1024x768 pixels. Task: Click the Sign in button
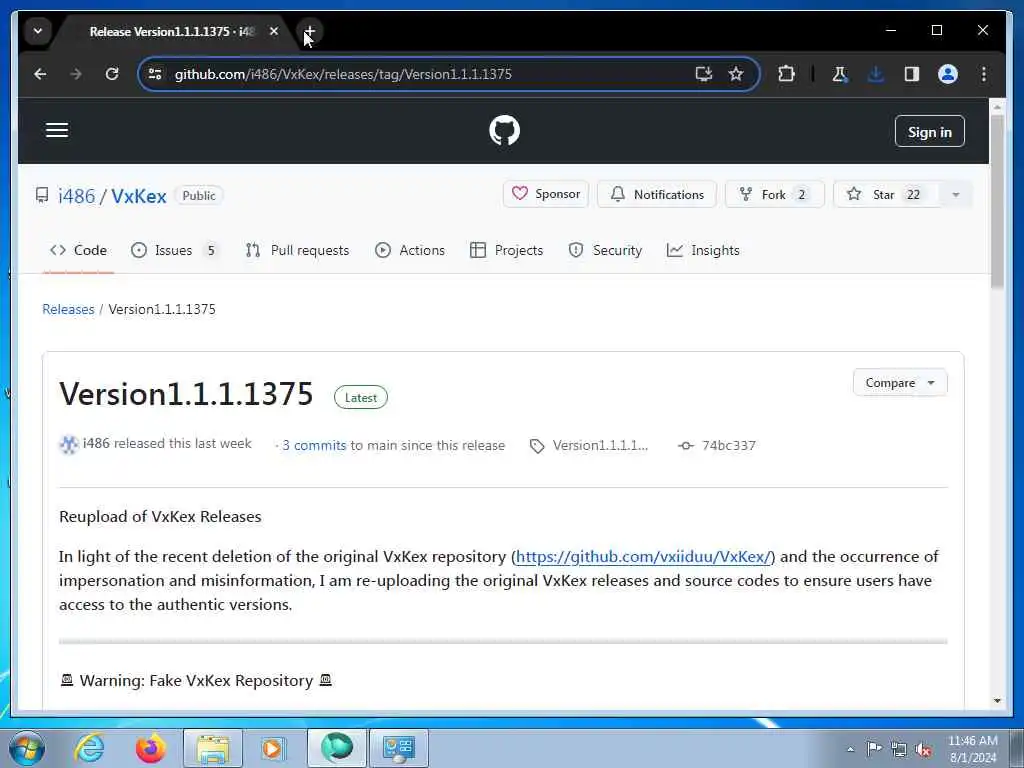(x=929, y=132)
